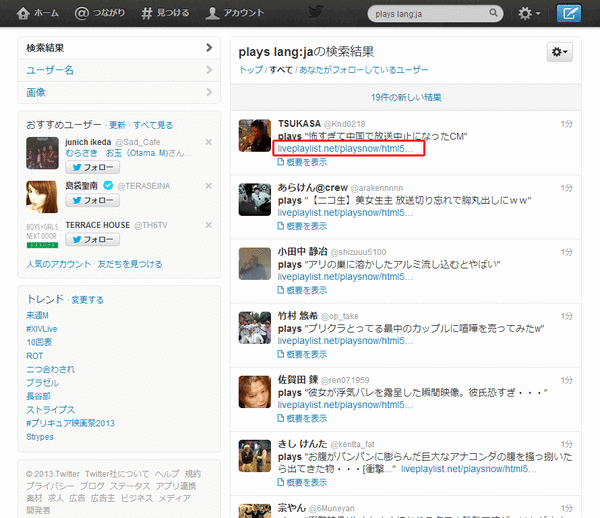
Task: Select 画像 in the sidebar list
Action: 119,92
